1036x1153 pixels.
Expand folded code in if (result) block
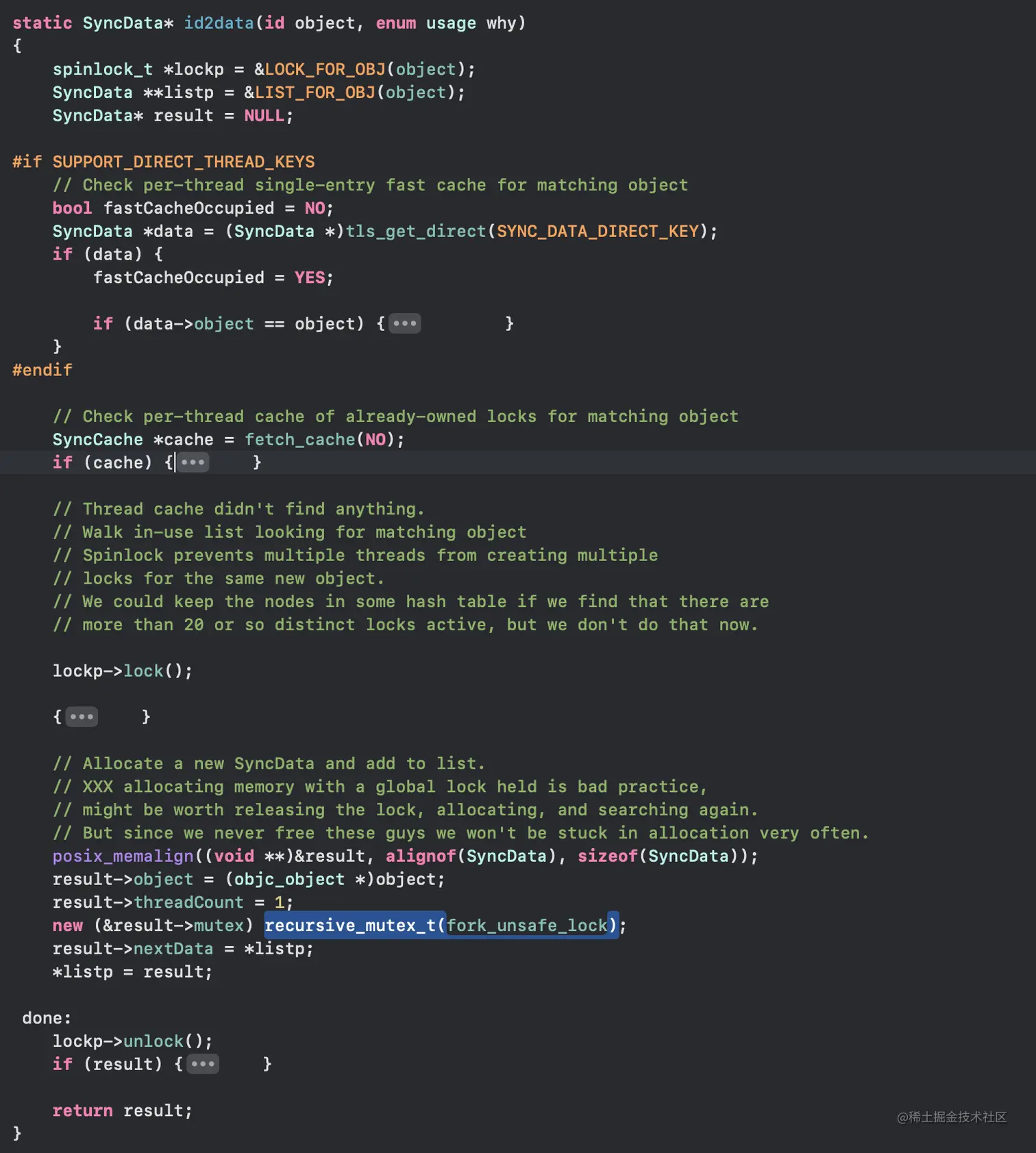203,1064
